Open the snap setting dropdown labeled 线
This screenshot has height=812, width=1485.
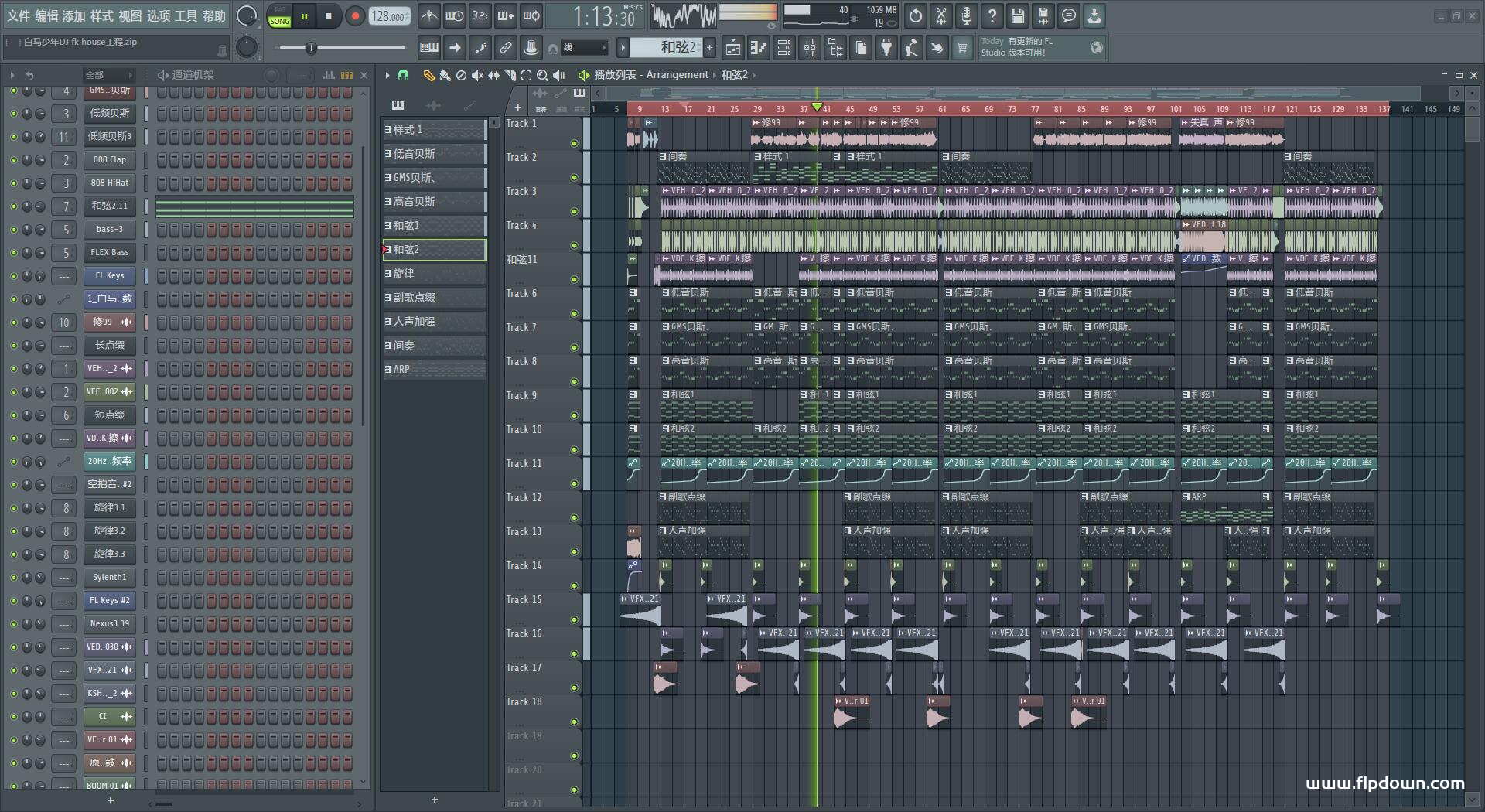pyautogui.click(x=584, y=48)
